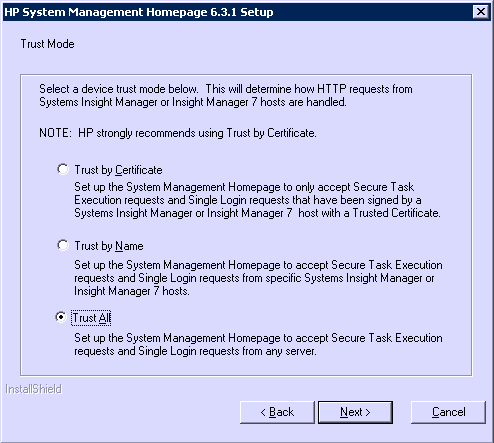Click the 'Trust by Name' option label
This screenshot has width=494, height=443.
(x=109, y=246)
